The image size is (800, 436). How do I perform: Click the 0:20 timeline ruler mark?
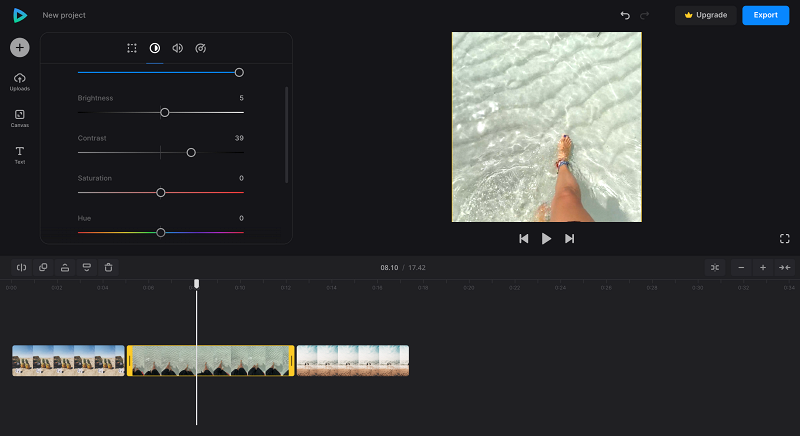[x=469, y=288]
